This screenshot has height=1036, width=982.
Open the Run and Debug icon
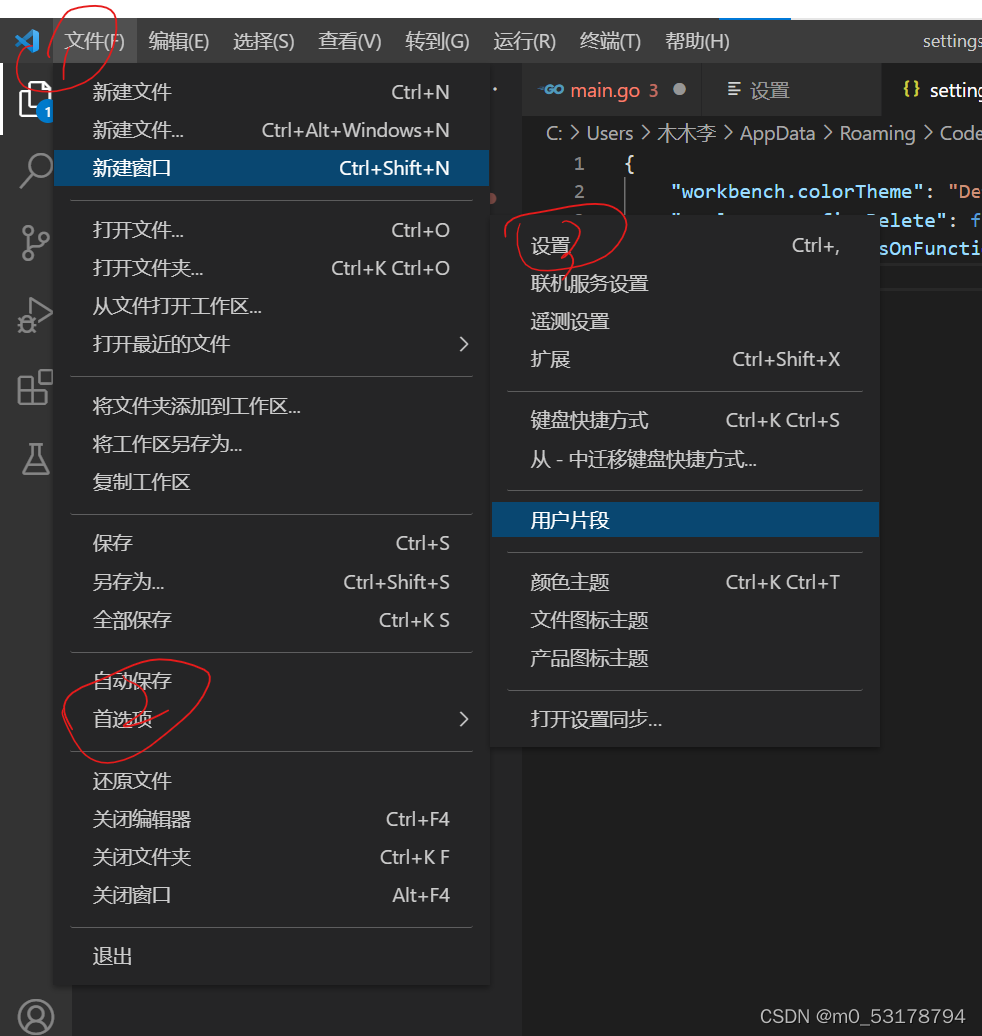click(35, 315)
